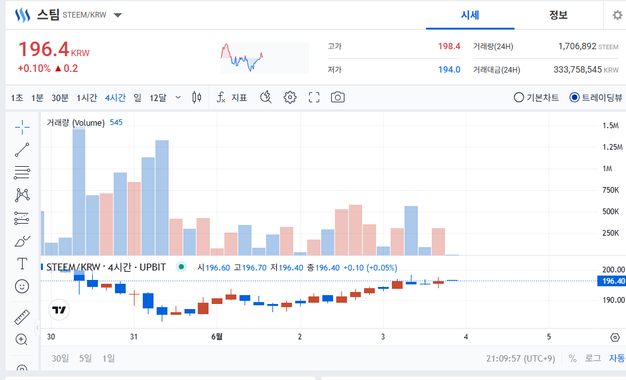Click the 저가 value 194.0

[x=449, y=69]
